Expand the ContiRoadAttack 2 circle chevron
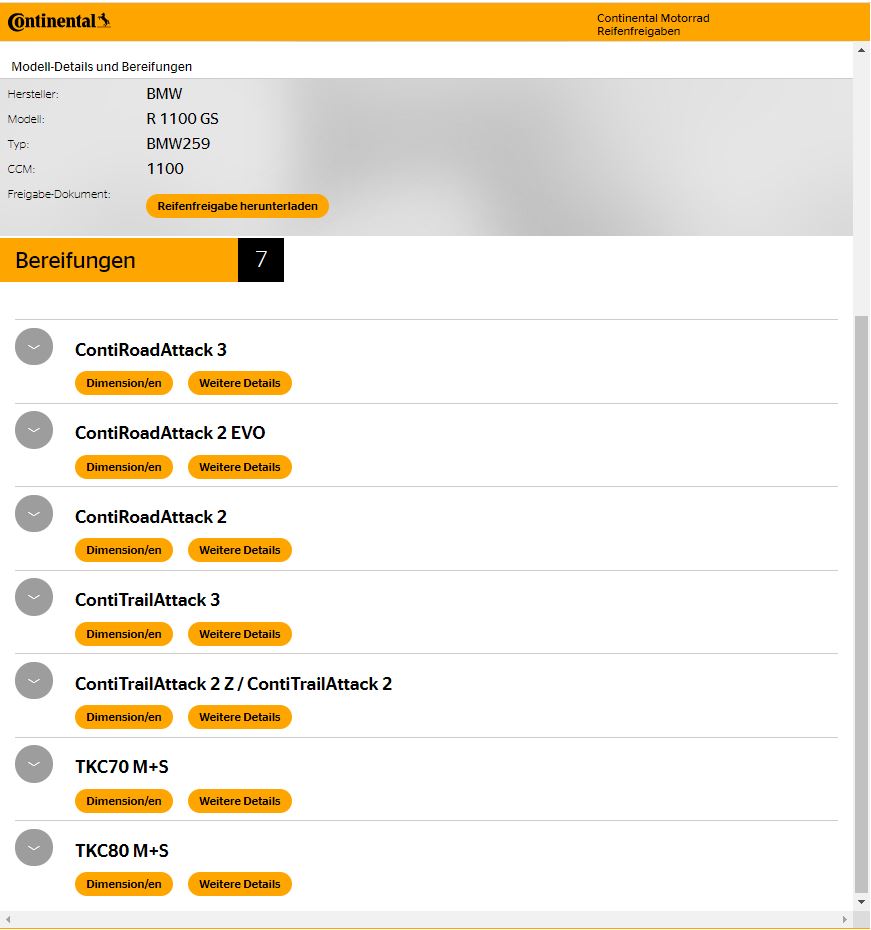 click(x=34, y=514)
